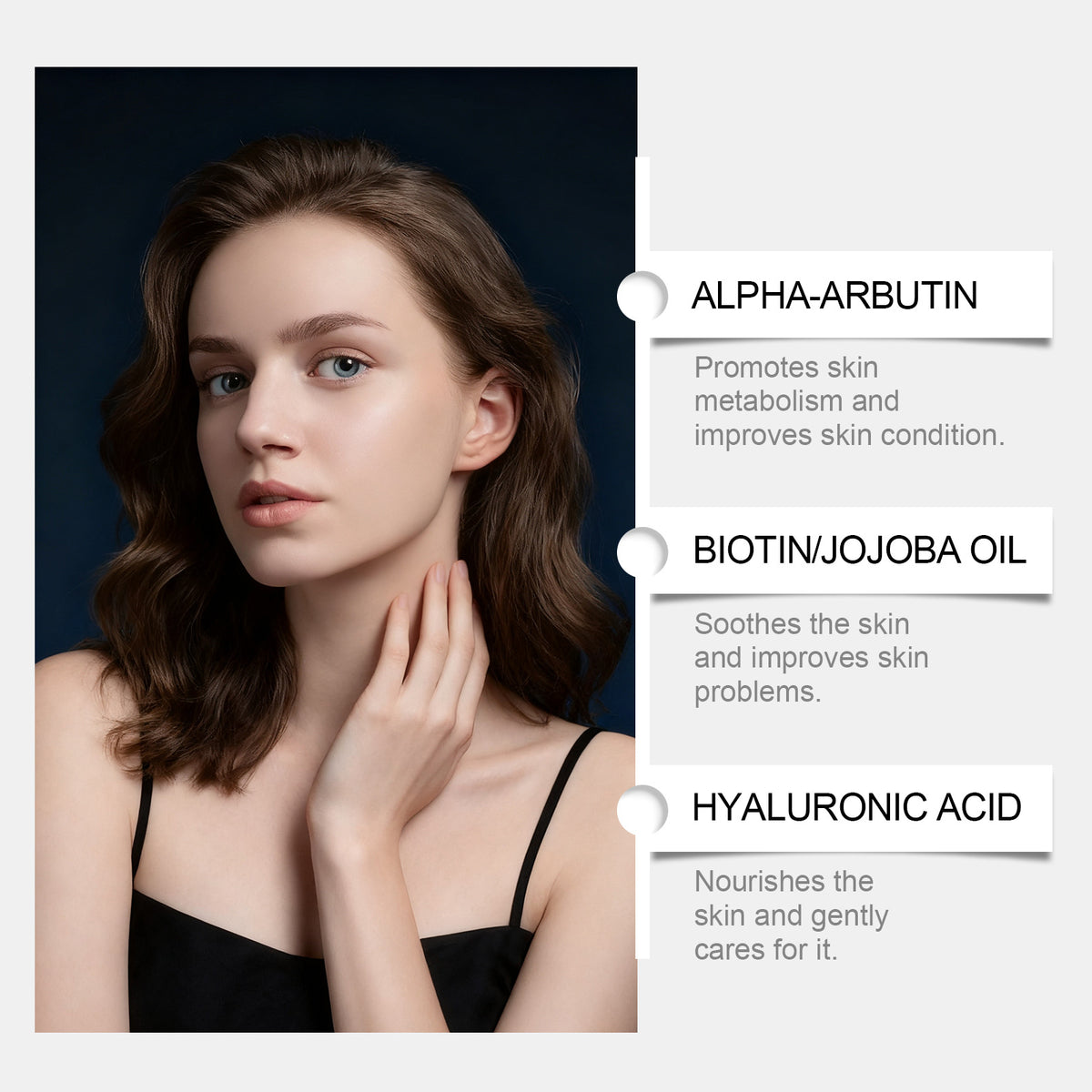The image size is (1092, 1092).
Task: Click 'cares for it.' text line
Action: (765, 949)
